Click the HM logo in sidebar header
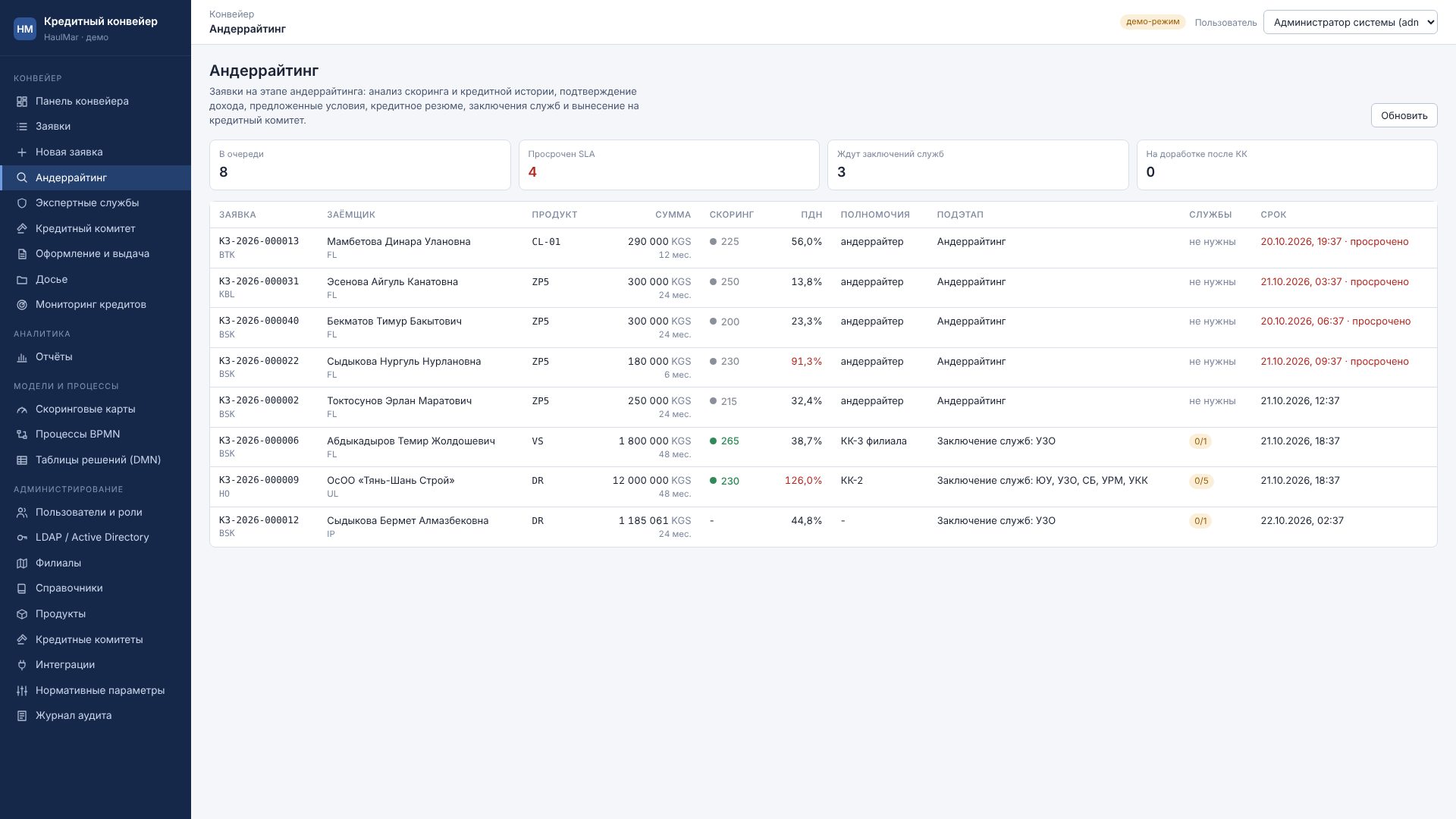The image size is (1456, 819). (x=25, y=29)
